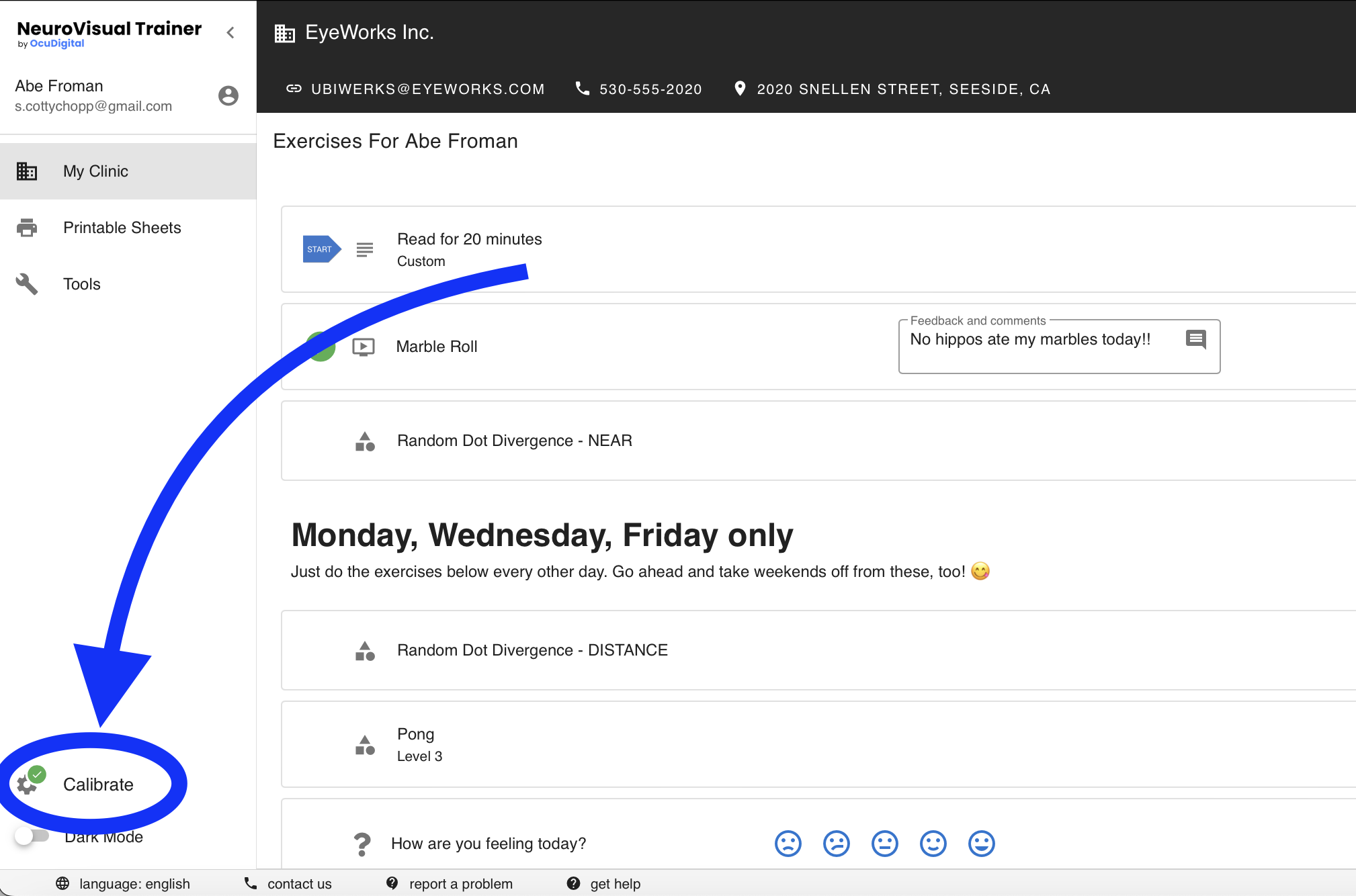Click the wrench icon for Tools
The image size is (1356, 896).
27,284
